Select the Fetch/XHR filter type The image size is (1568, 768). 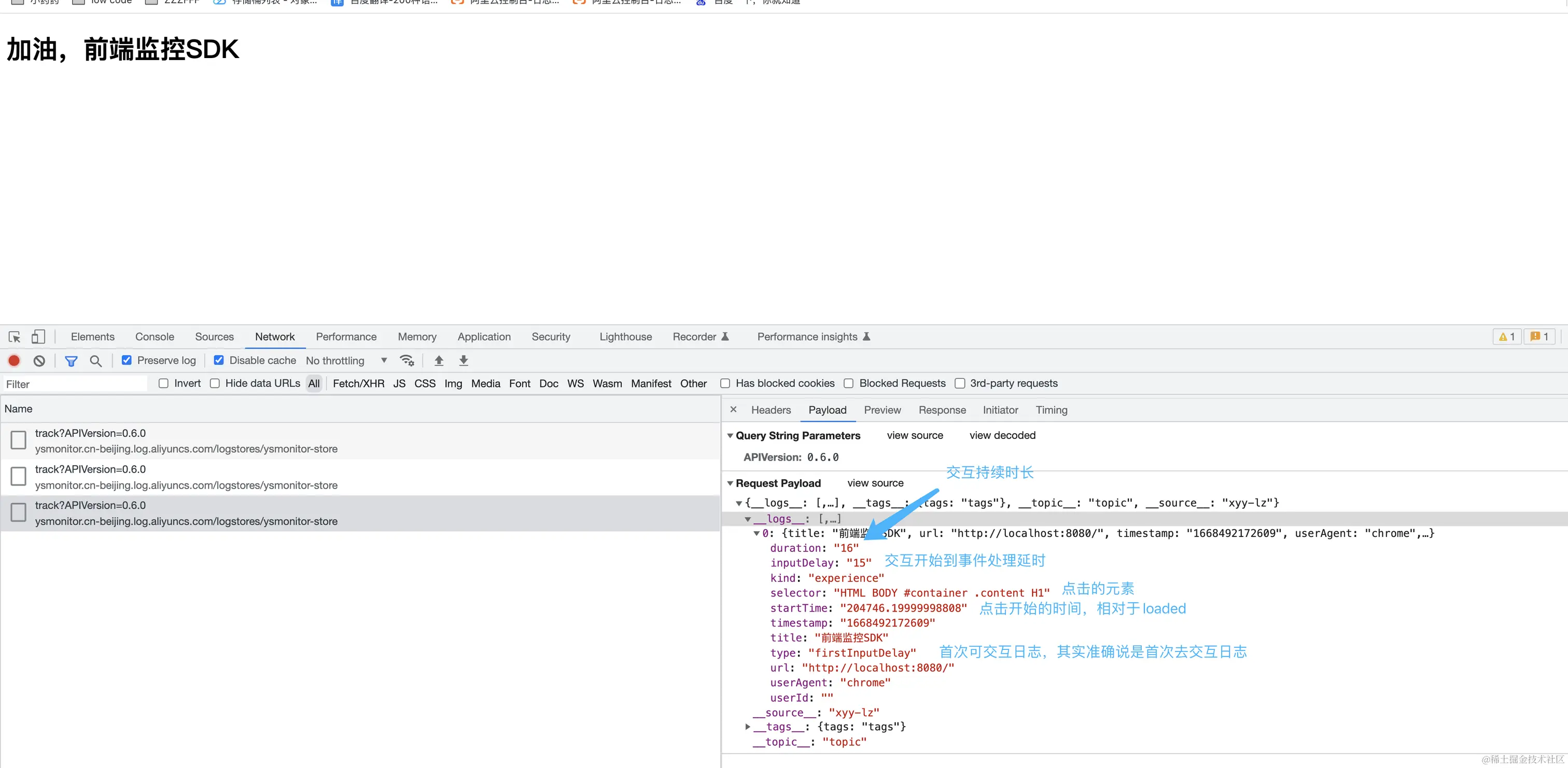[x=358, y=383]
